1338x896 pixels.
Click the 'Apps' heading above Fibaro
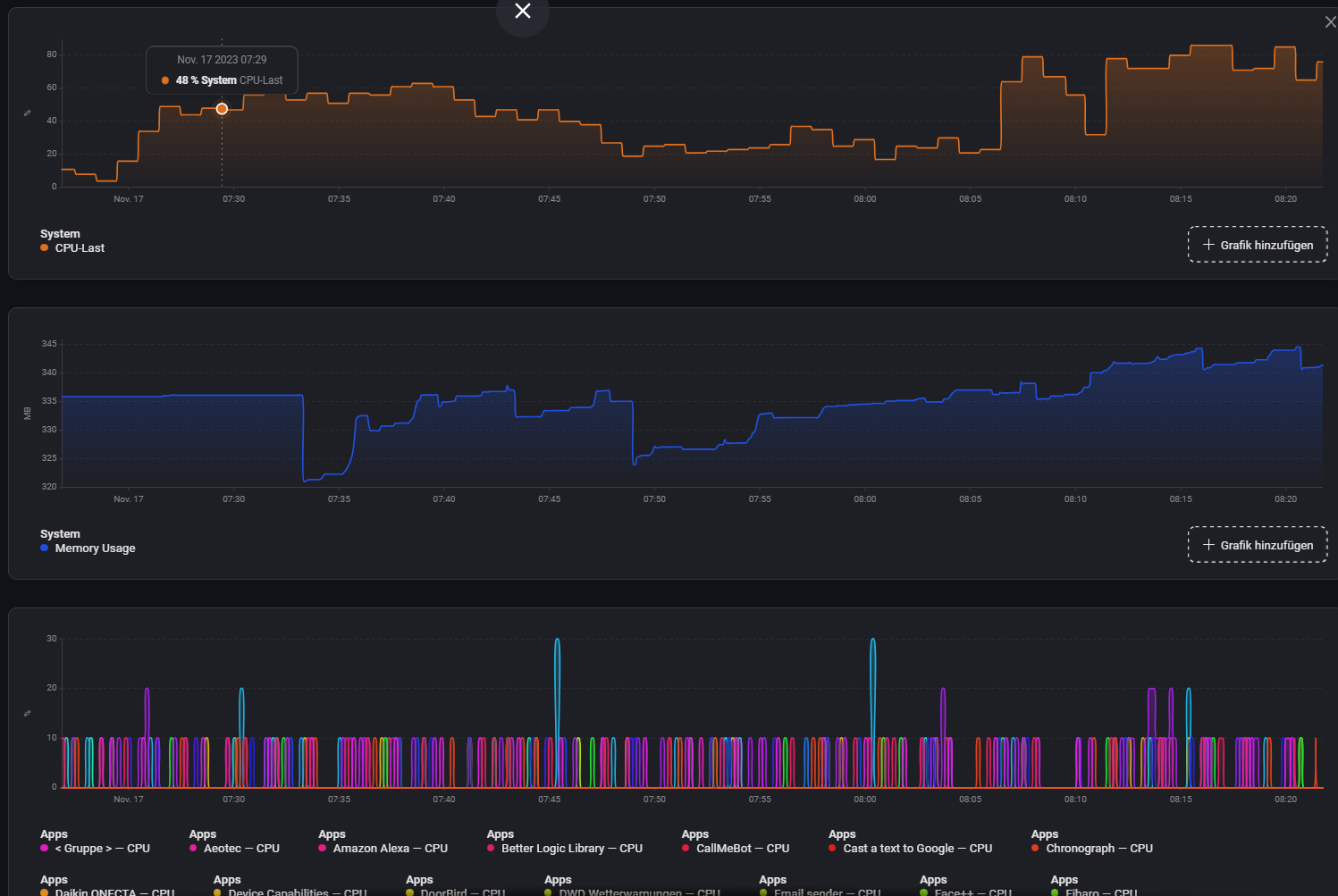pyautogui.click(x=1065, y=880)
